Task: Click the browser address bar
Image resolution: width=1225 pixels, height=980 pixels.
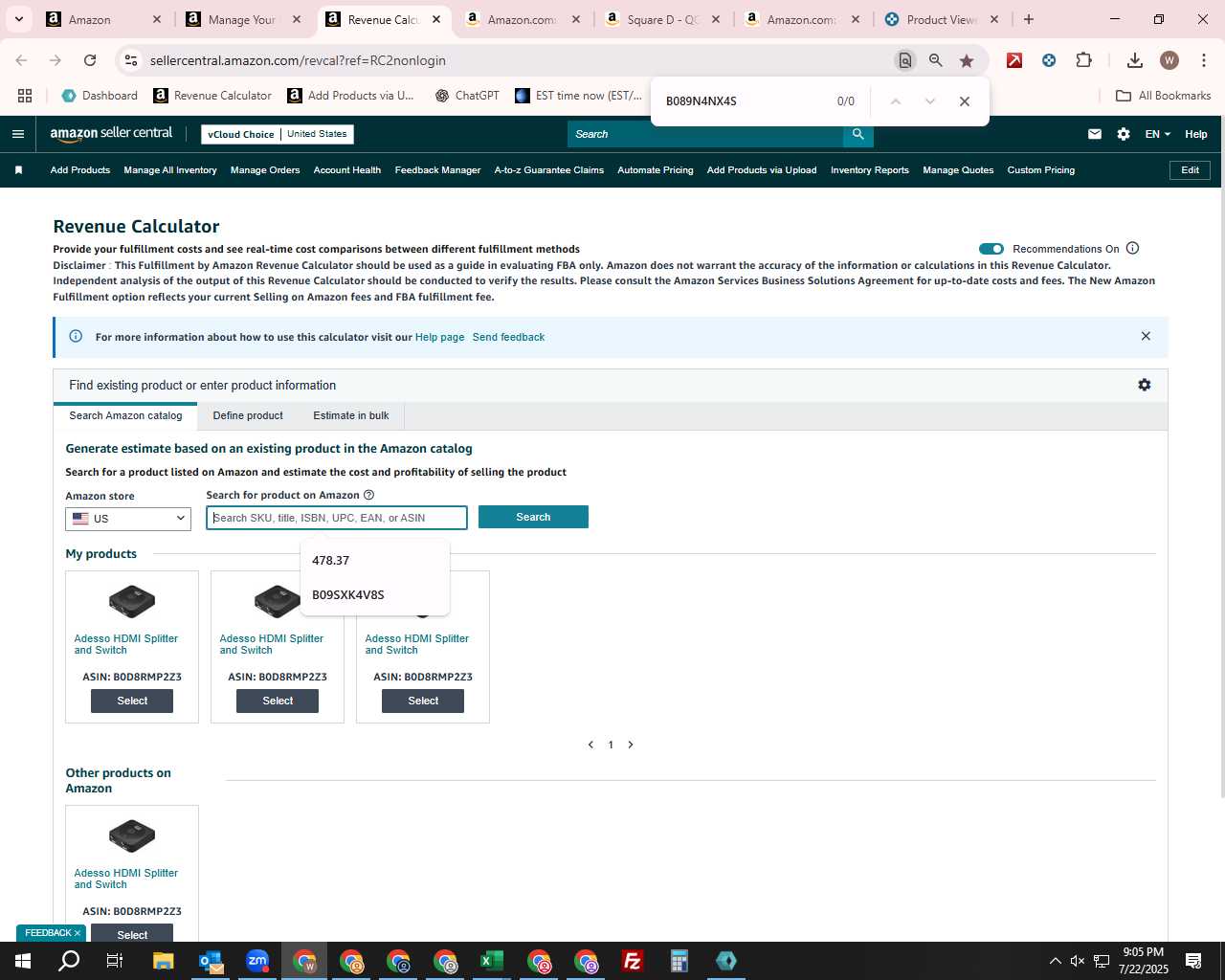Action: point(517,60)
